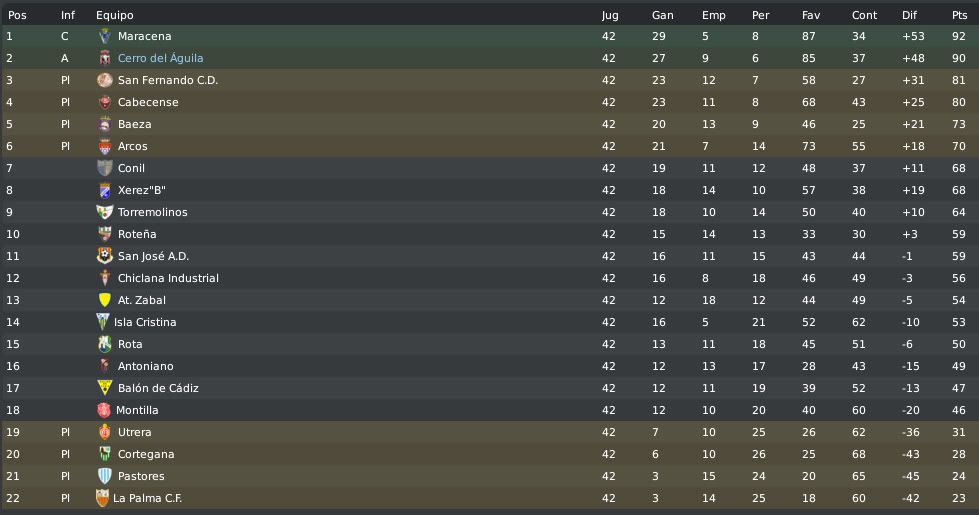The height and width of the screenshot is (515, 979).
Task: Click the Torremolinos team crest
Action: point(105,212)
